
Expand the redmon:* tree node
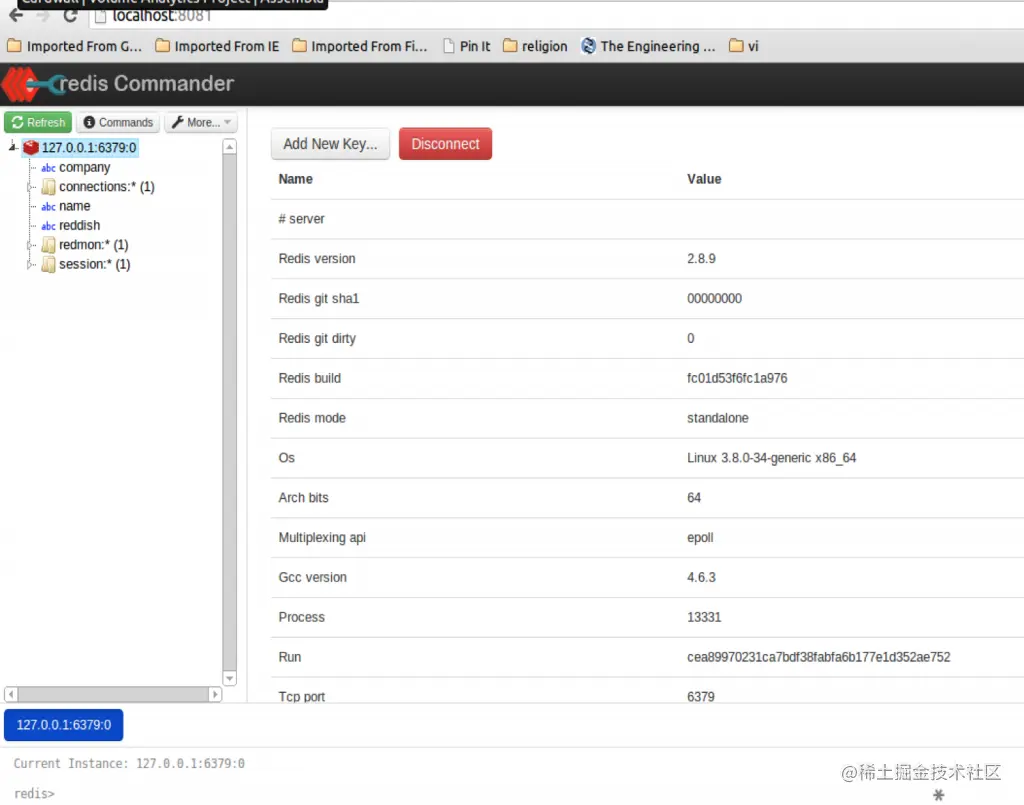[30, 244]
